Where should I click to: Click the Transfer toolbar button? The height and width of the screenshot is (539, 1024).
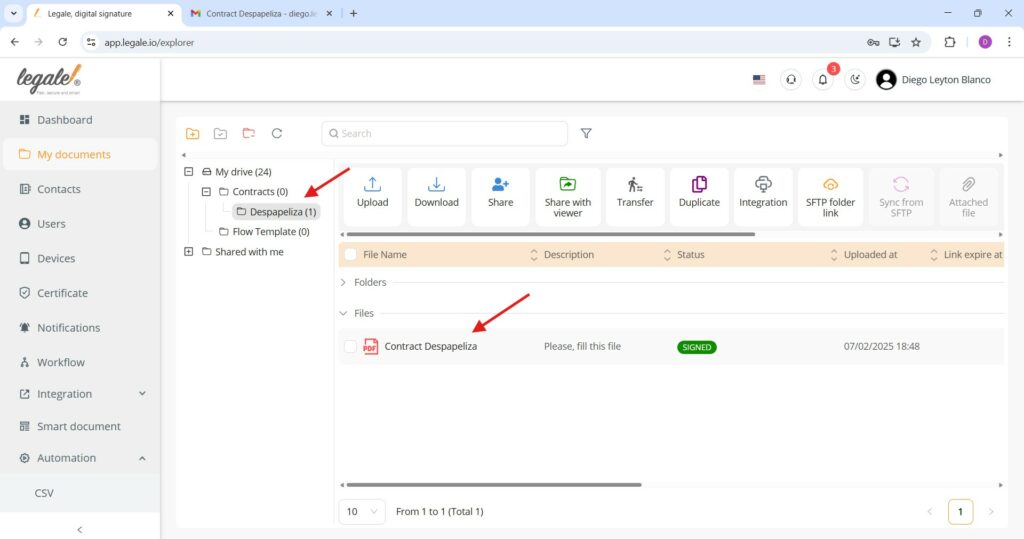(x=635, y=197)
